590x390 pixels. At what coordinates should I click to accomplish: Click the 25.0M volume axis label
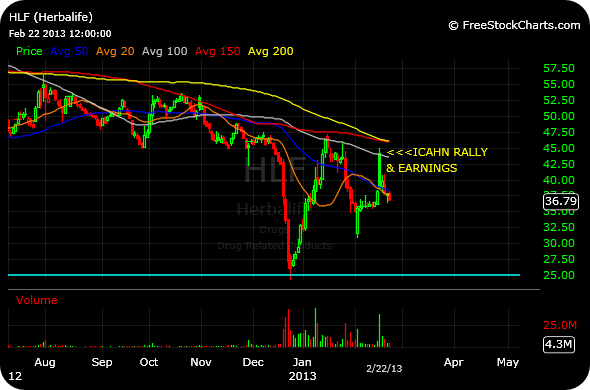click(x=560, y=325)
